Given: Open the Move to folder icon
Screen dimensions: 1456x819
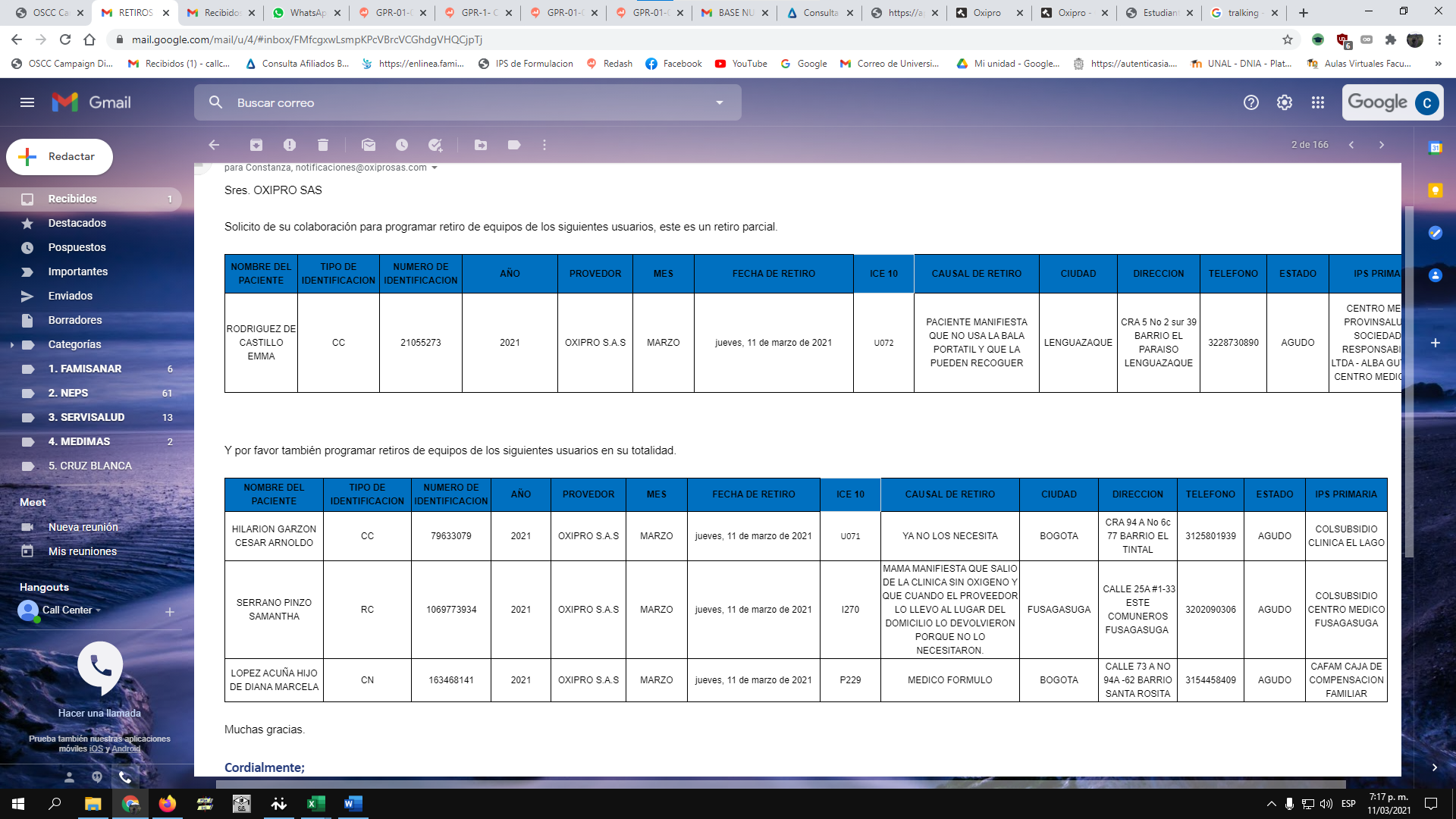Looking at the screenshot, I should (481, 145).
